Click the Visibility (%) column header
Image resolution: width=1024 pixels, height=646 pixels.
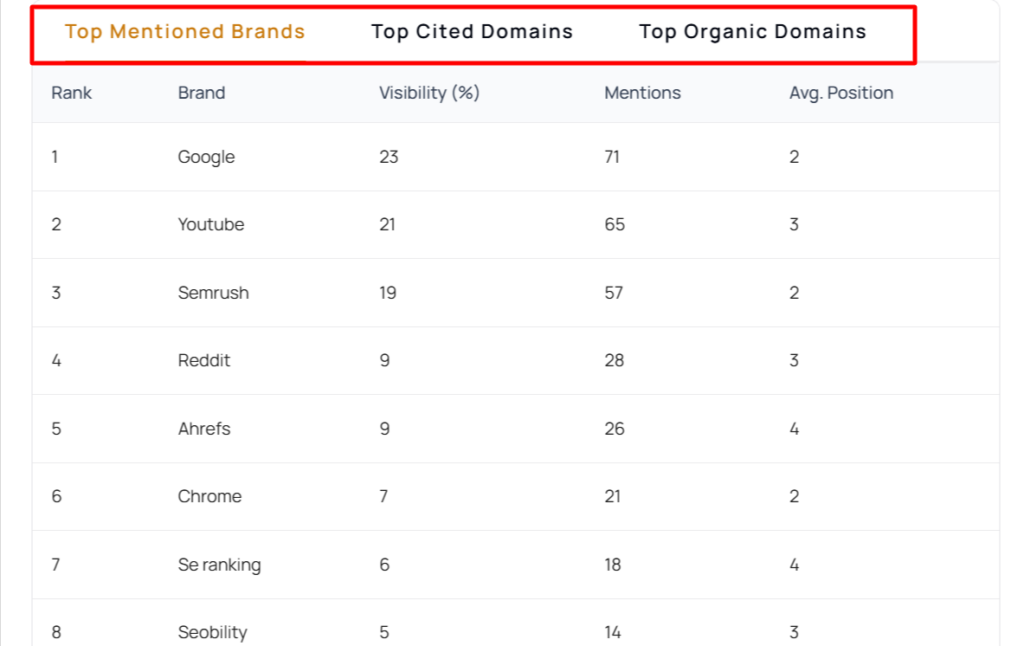(429, 93)
